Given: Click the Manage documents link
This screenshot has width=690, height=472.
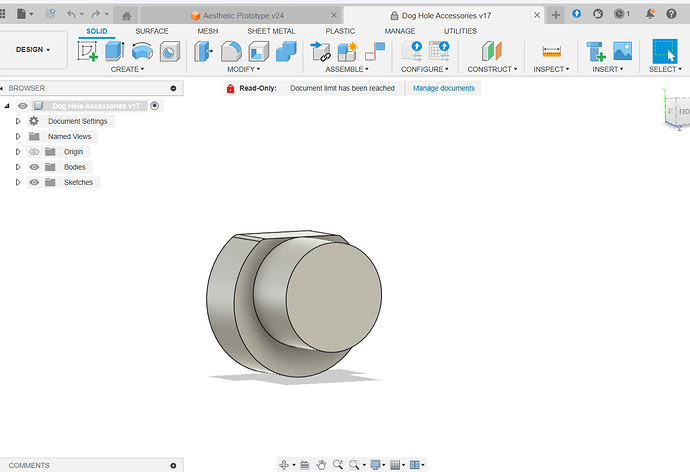Looking at the screenshot, I should (x=444, y=88).
